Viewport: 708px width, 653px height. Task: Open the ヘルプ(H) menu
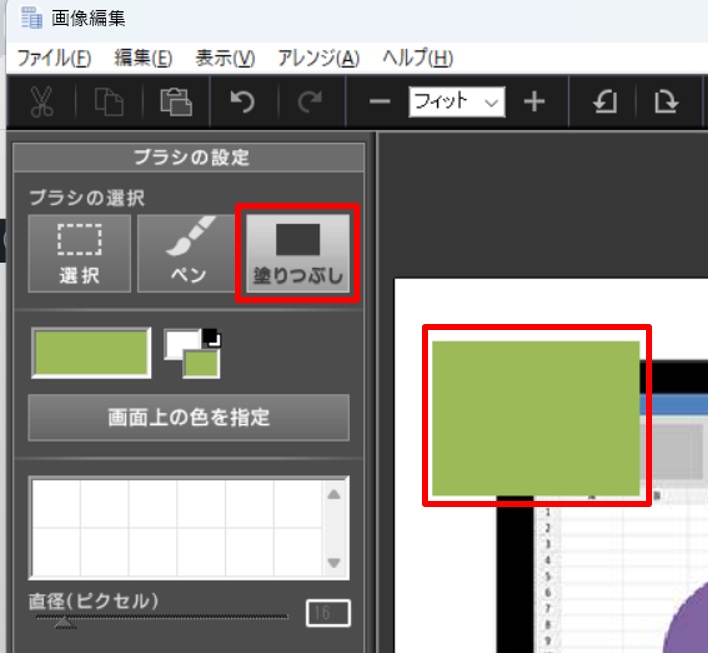pyautogui.click(x=418, y=58)
